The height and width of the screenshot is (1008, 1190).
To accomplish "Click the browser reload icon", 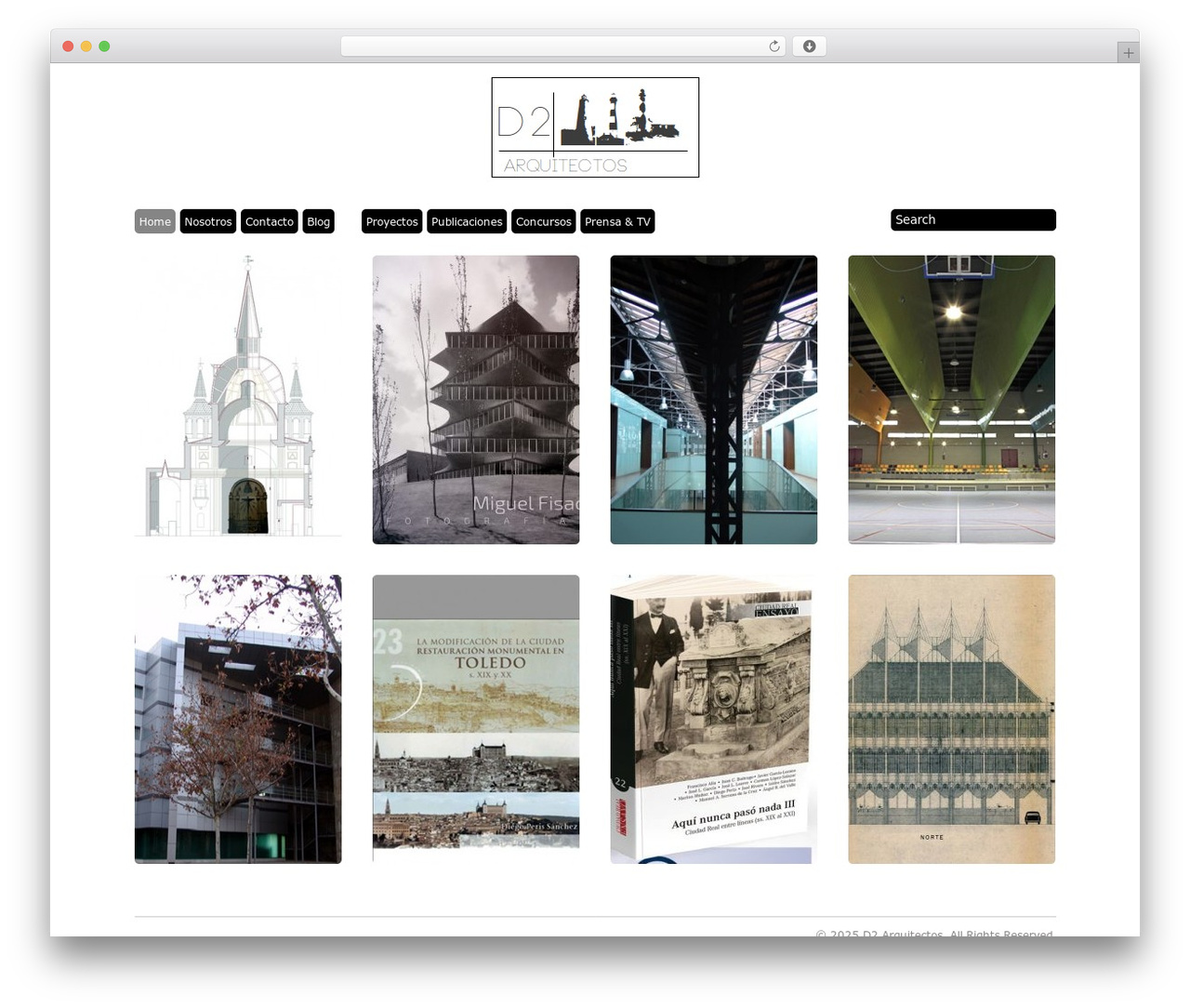I will tap(773, 46).
